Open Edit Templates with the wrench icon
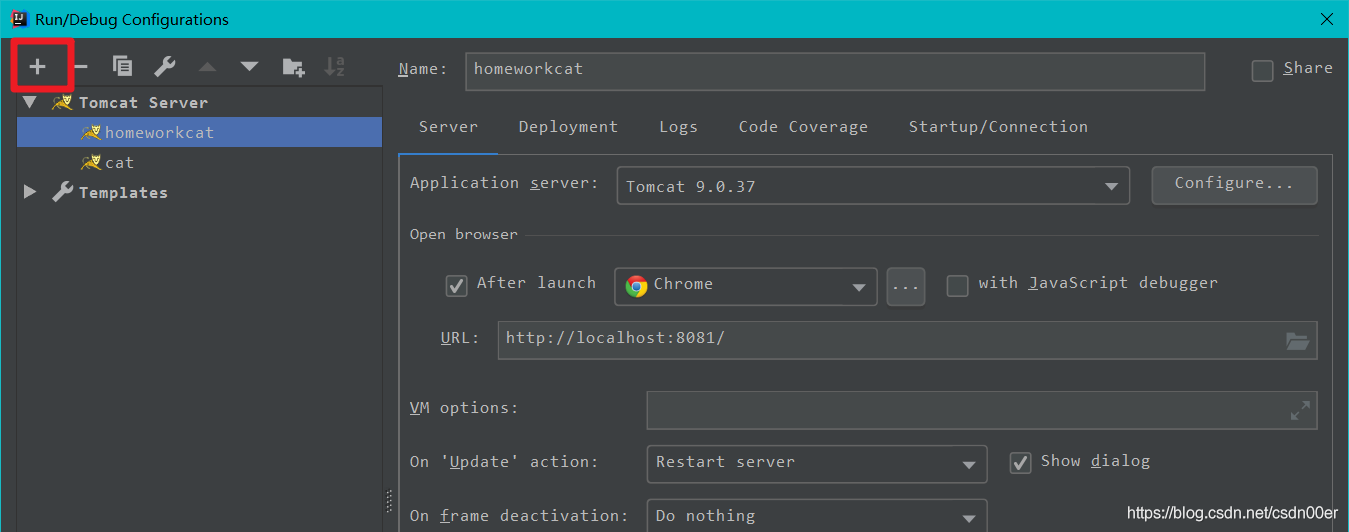This screenshot has height=532, width=1349. tap(165, 67)
